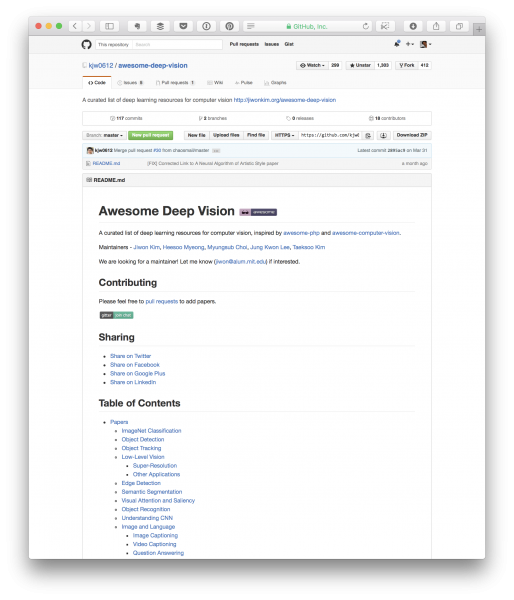
Task: Copy clone URL with clipboard icon
Action: (368, 135)
